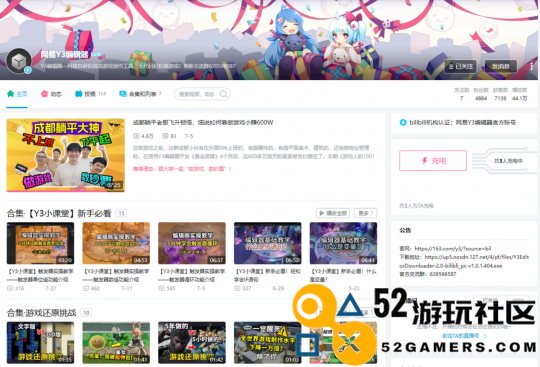Click the 合集和列表 tab icon
The width and height of the screenshot is (540, 367).
pos(123,94)
